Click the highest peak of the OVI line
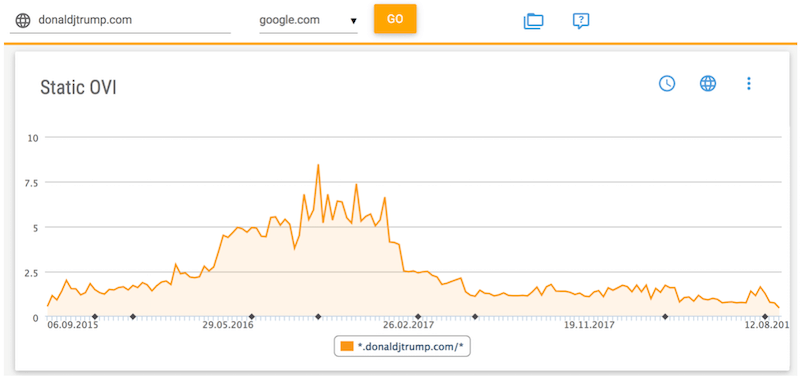This screenshot has width=800, height=377. click(x=318, y=165)
